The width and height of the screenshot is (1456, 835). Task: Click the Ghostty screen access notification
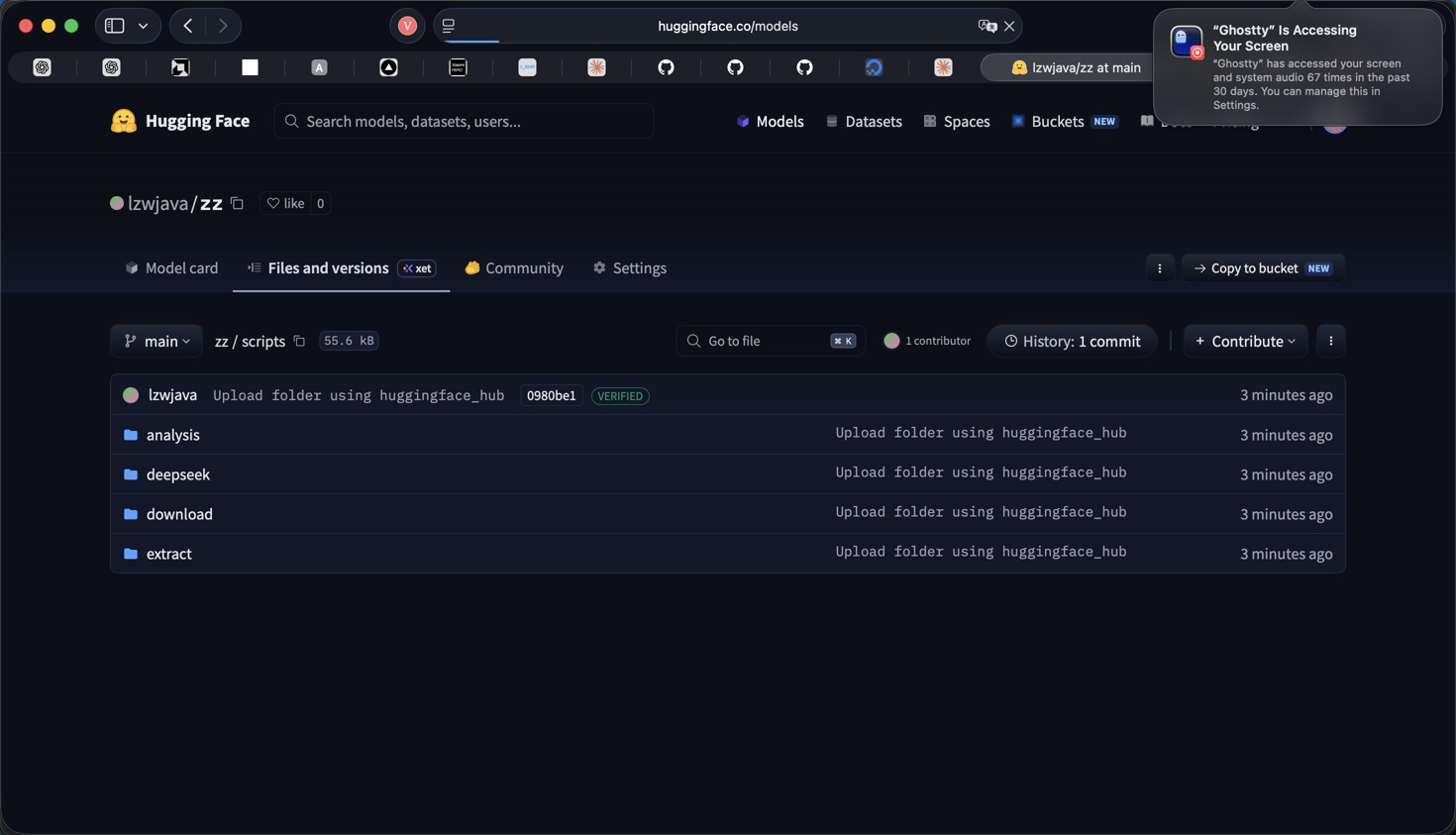1298,67
